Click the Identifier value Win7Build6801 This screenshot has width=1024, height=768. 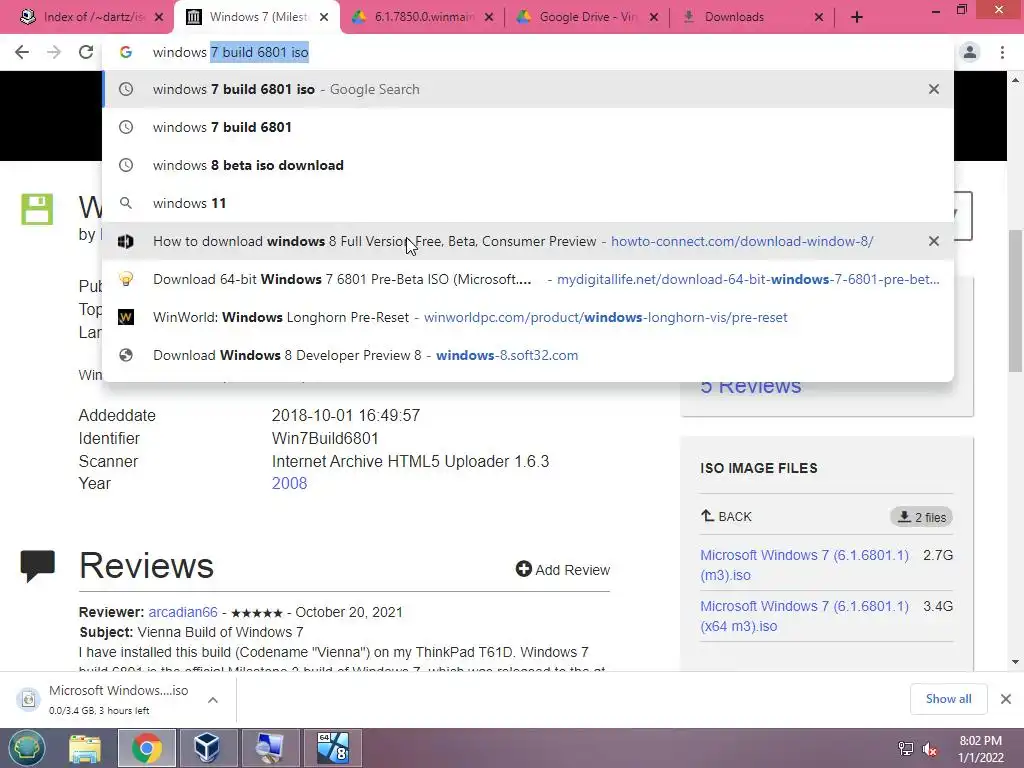tap(325, 438)
